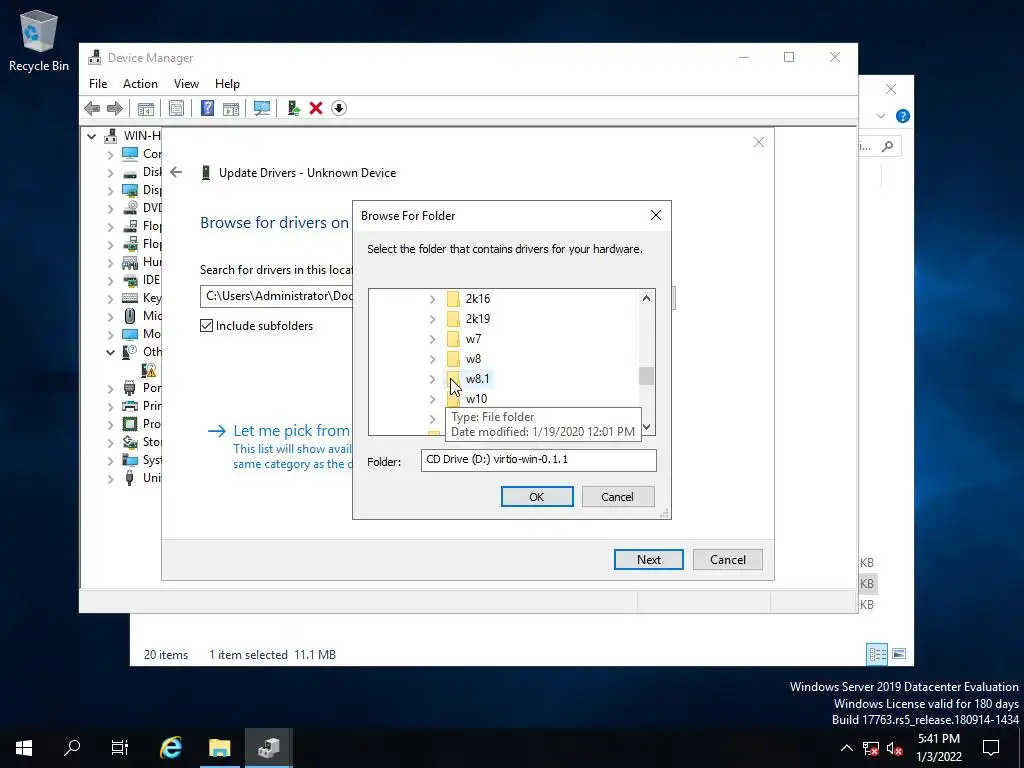Image resolution: width=1024 pixels, height=768 pixels.
Task: Select the w8.1 folder
Action: [x=477, y=379]
